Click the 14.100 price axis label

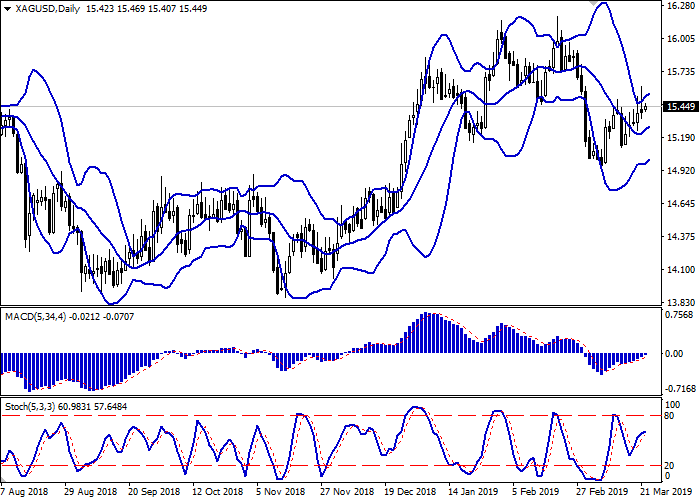pos(678,270)
